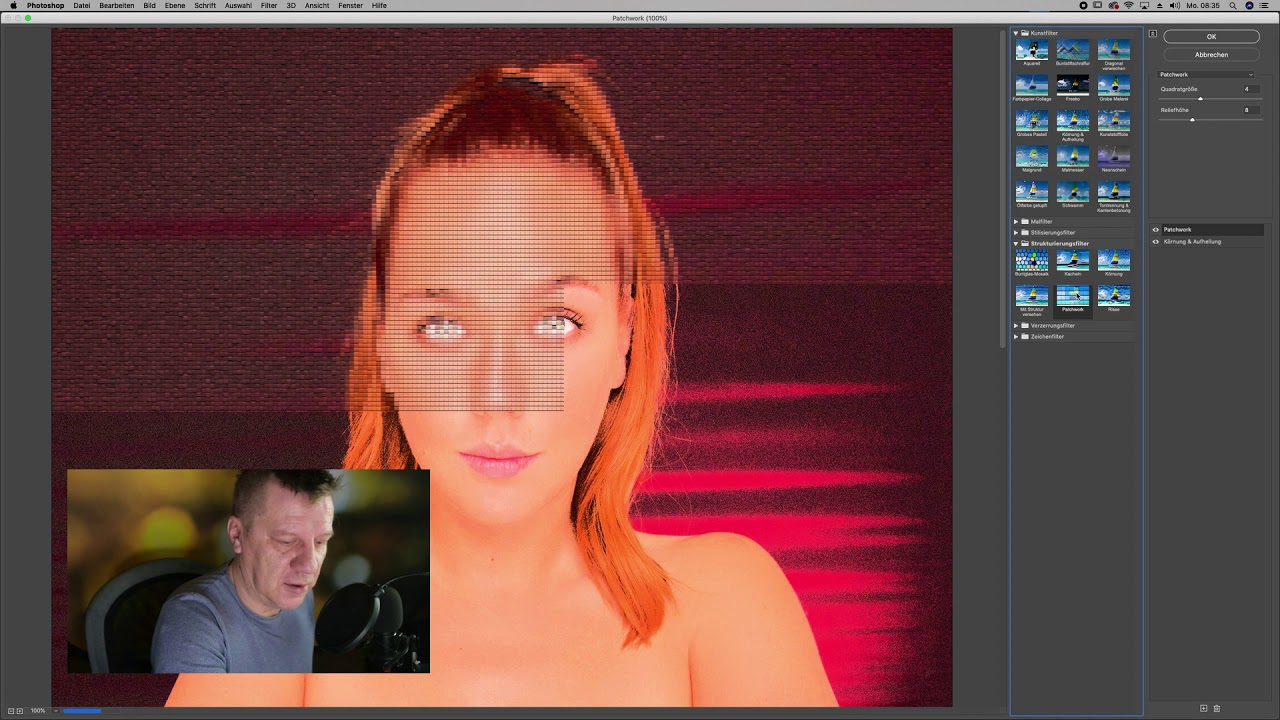
Task: Select the Buntglas-Mosaik filter thumbnail
Action: pos(1032,260)
